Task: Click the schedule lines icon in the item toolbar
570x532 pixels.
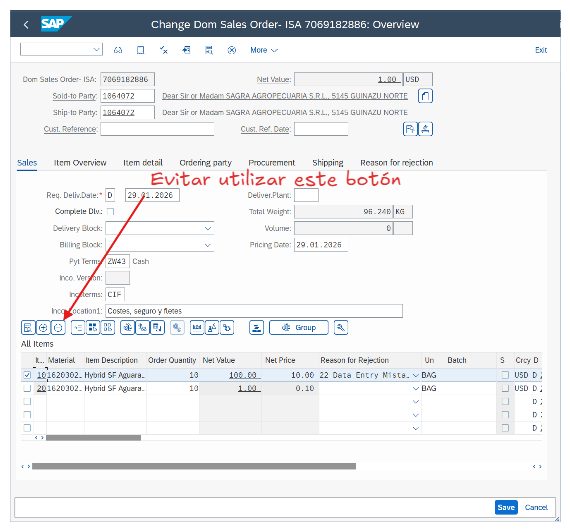Action: pyautogui.click(x=157, y=328)
